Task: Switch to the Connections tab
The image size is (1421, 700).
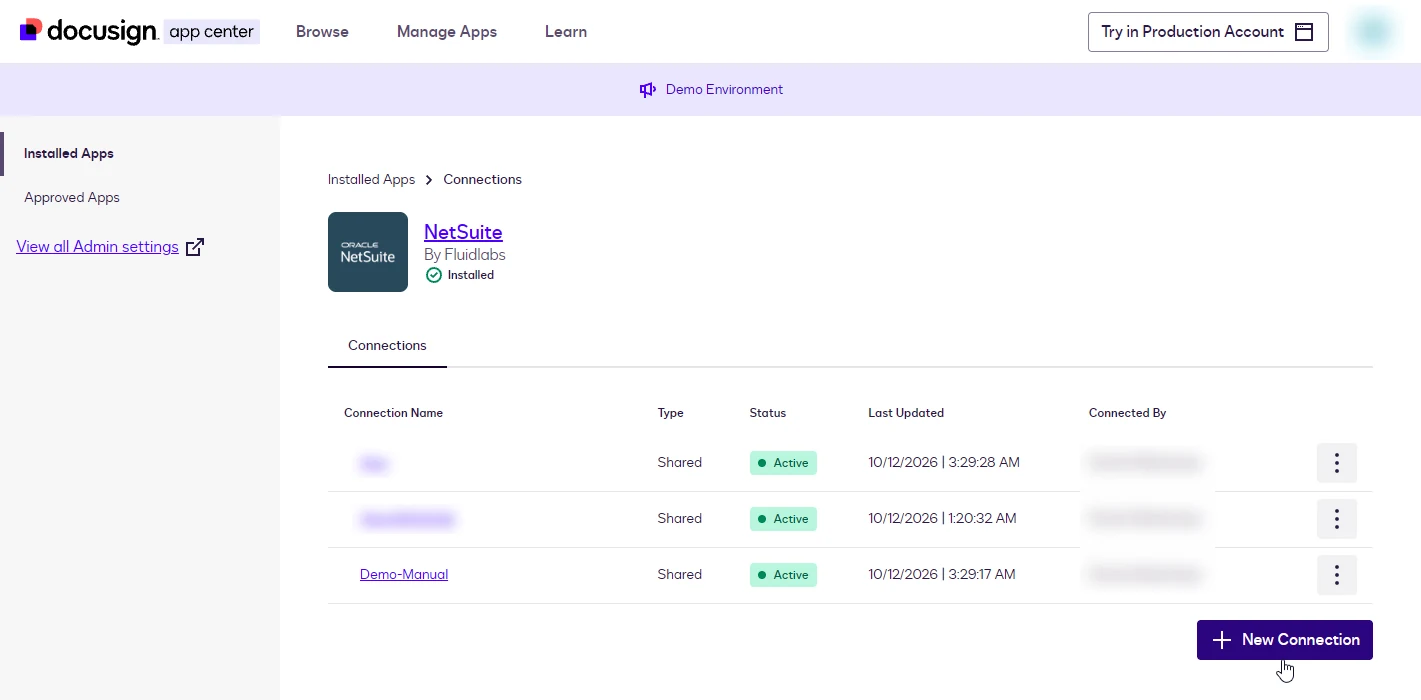Action: pos(387,346)
